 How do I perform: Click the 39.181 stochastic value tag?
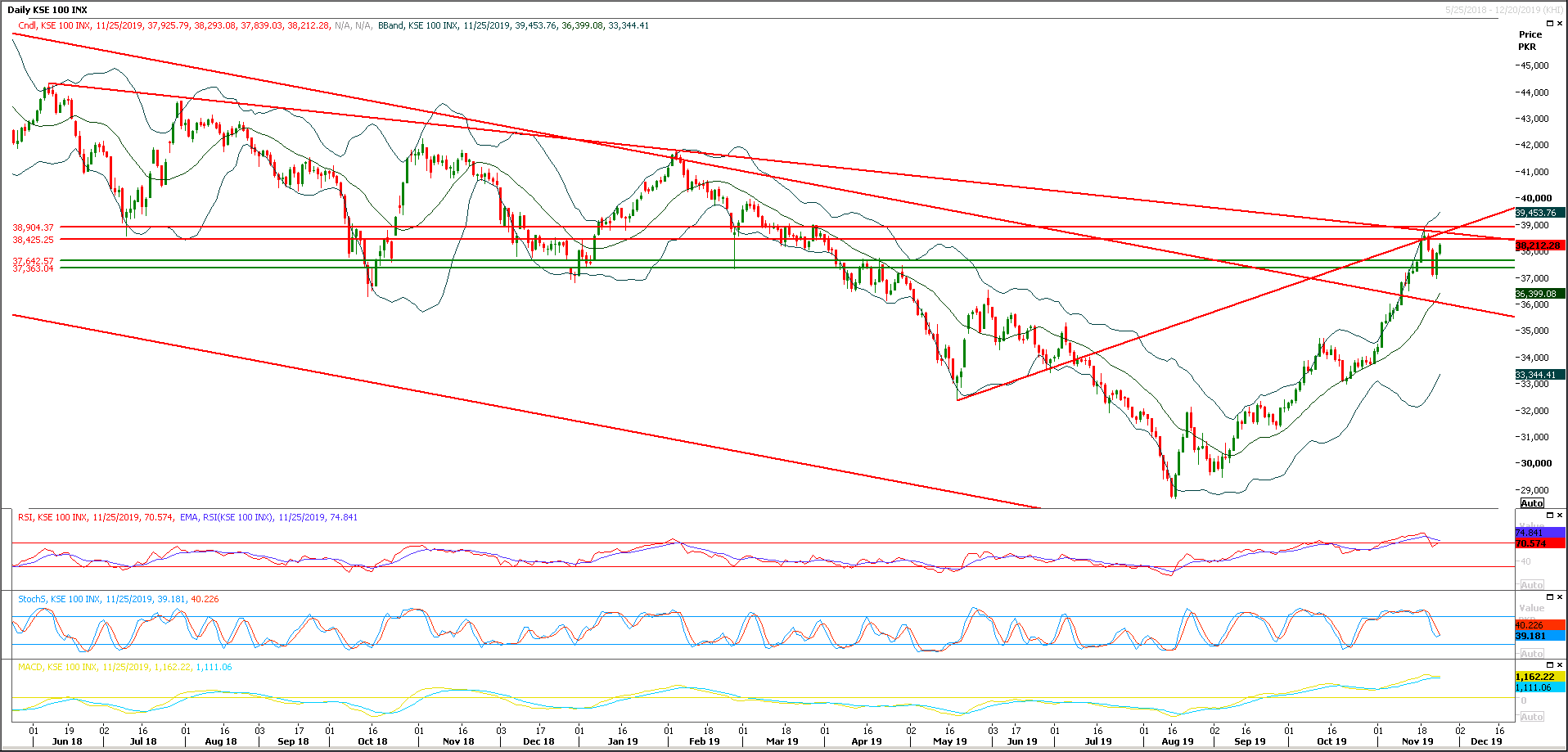pos(1540,636)
